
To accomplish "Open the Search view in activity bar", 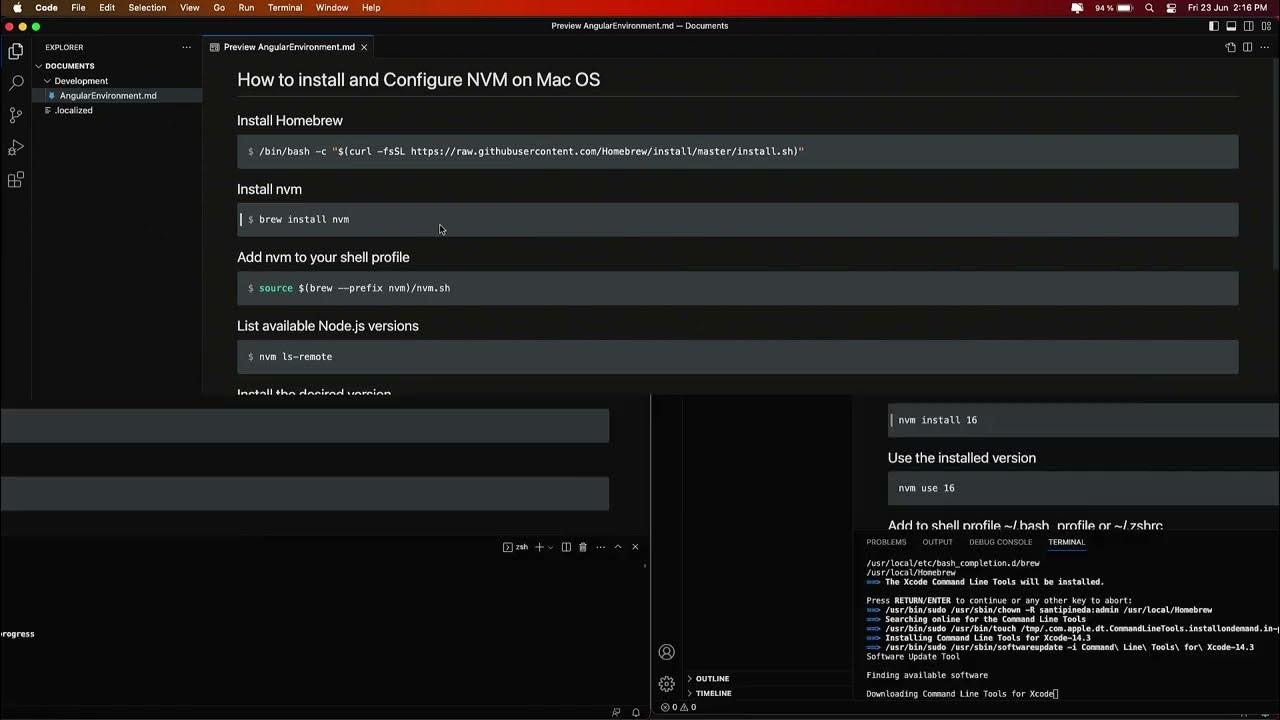I will [x=16, y=83].
